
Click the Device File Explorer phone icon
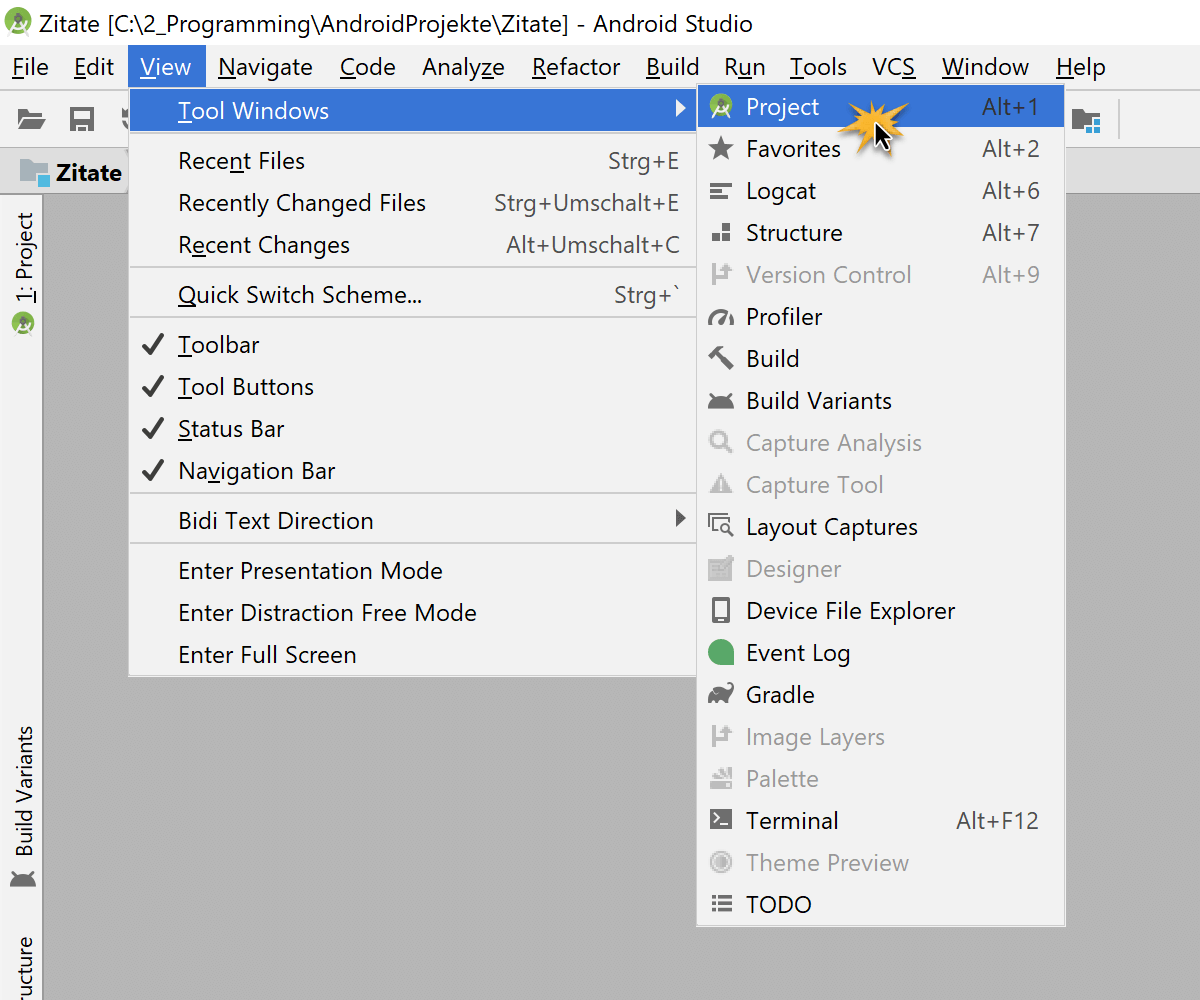click(x=720, y=610)
